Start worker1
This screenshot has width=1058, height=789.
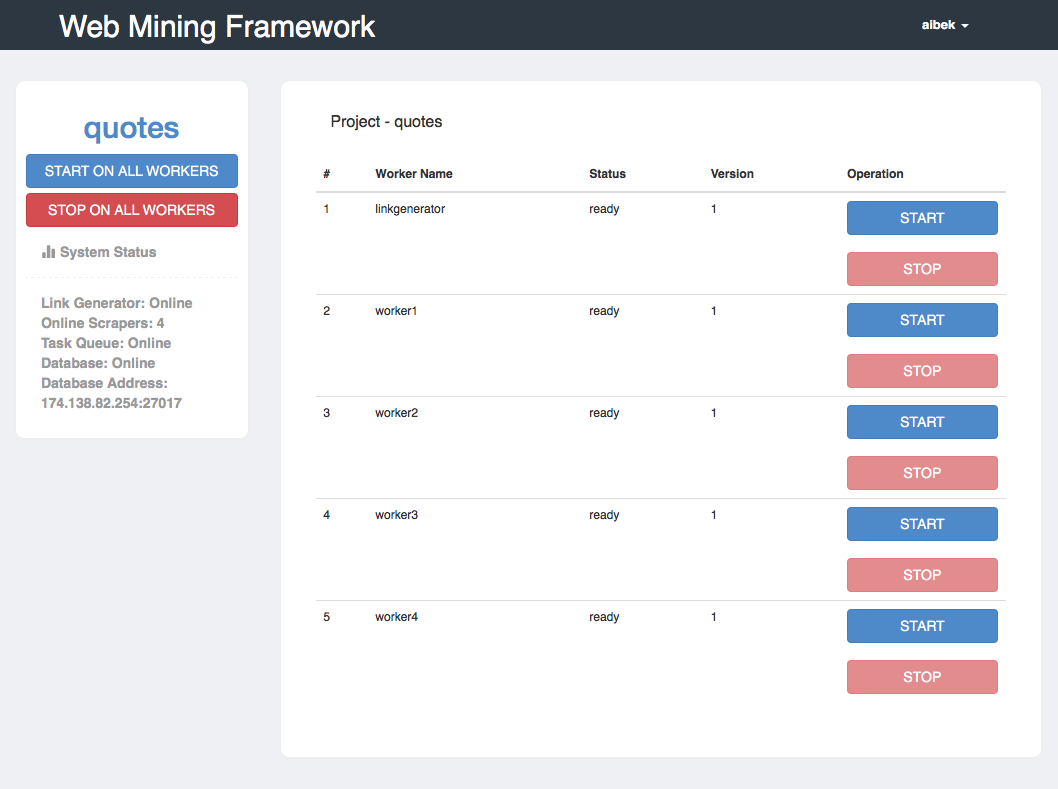(922, 320)
